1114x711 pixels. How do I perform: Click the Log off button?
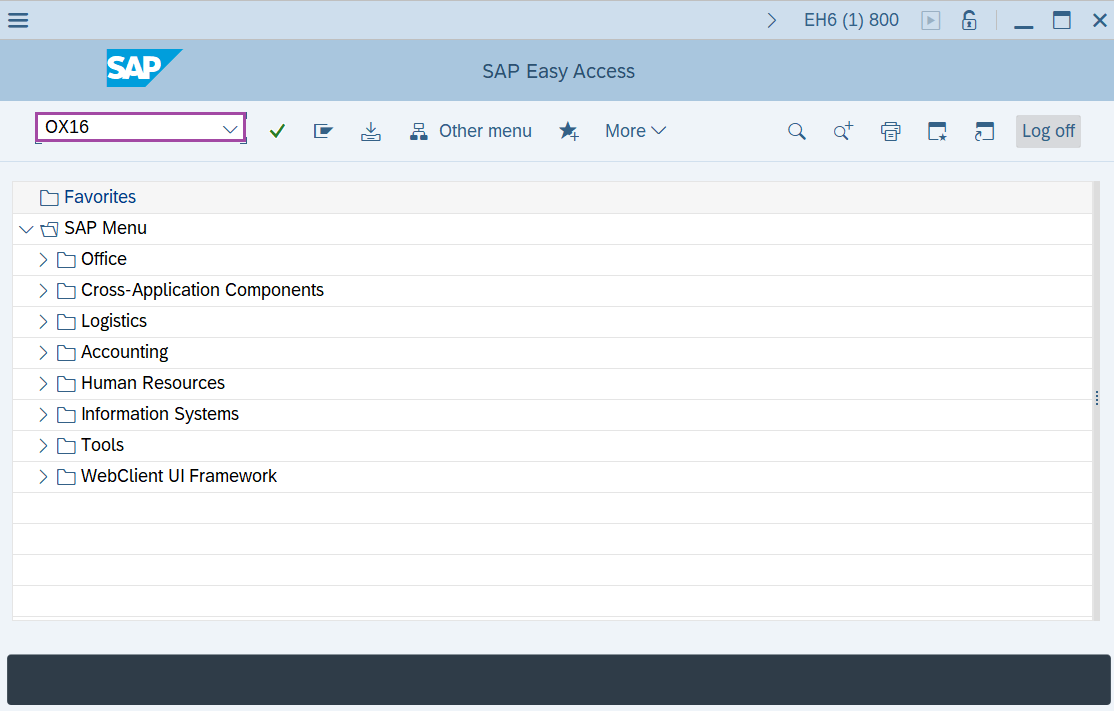point(1047,130)
